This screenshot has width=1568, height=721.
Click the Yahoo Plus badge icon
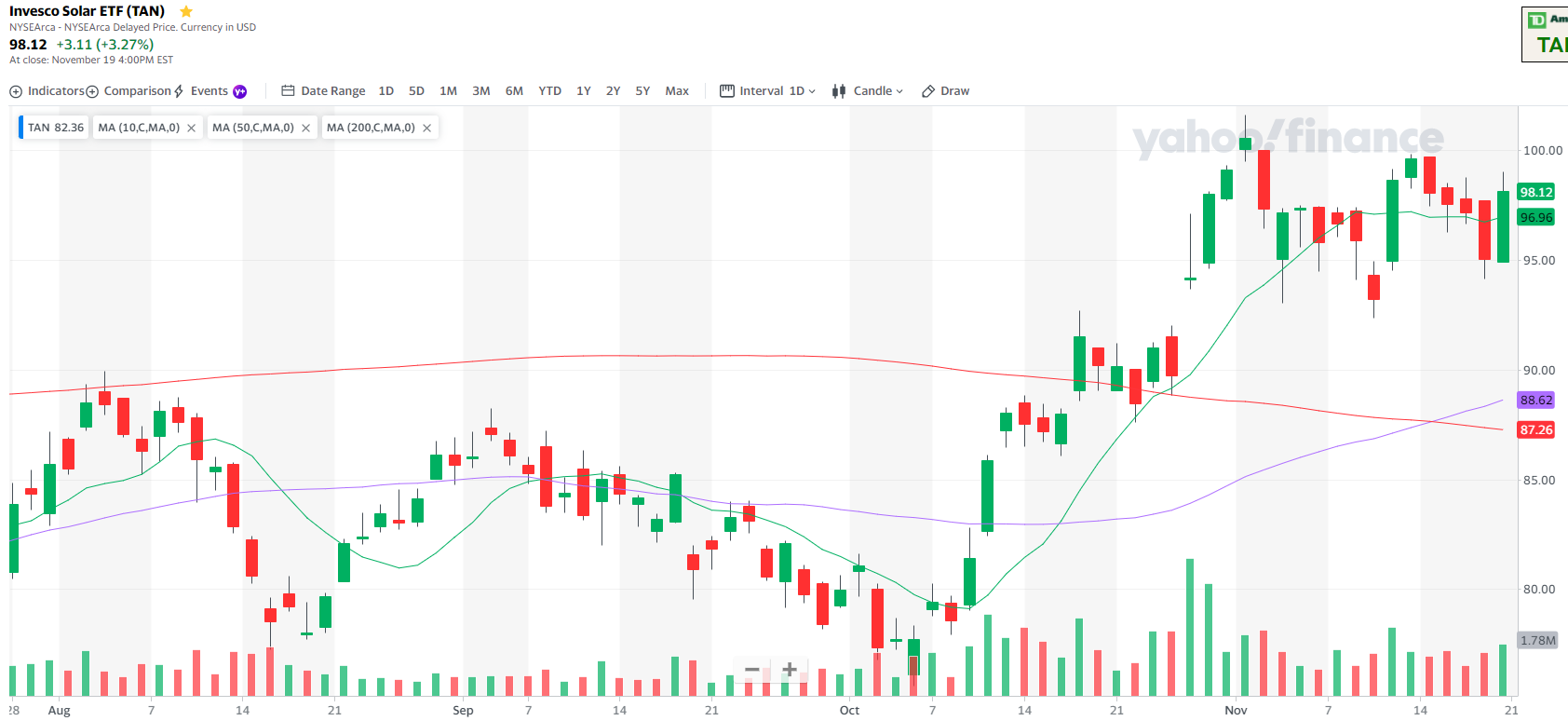coord(240,91)
